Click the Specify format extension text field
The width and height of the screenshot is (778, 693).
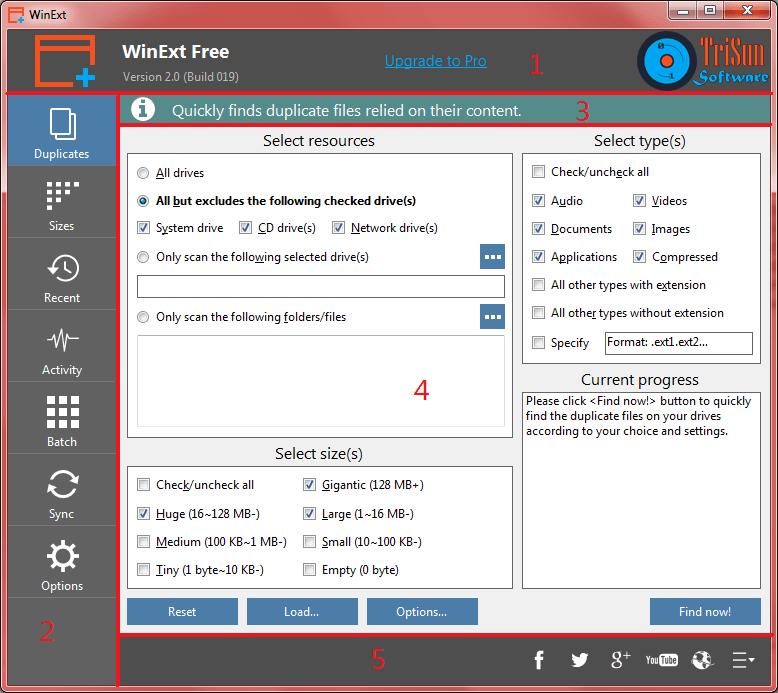(x=678, y=343)
